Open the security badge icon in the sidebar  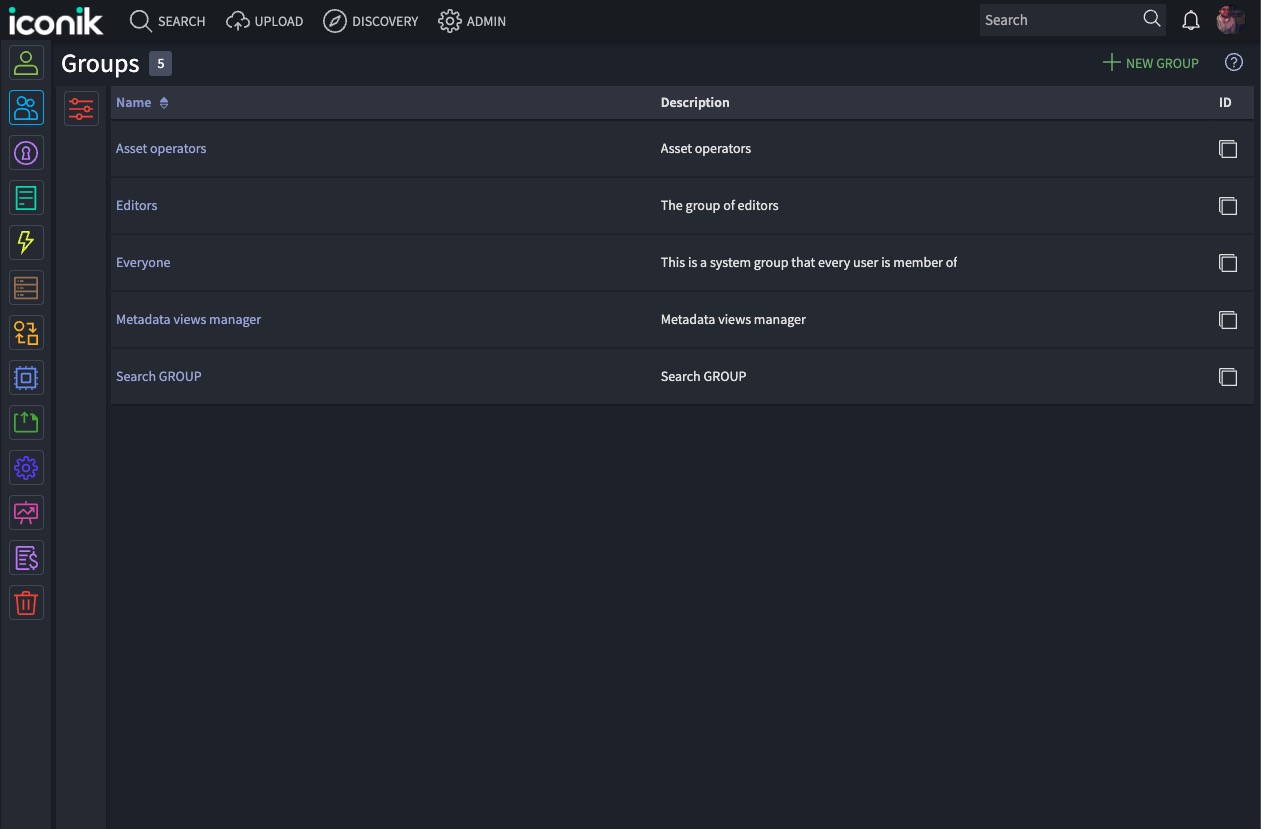point(26,152)
